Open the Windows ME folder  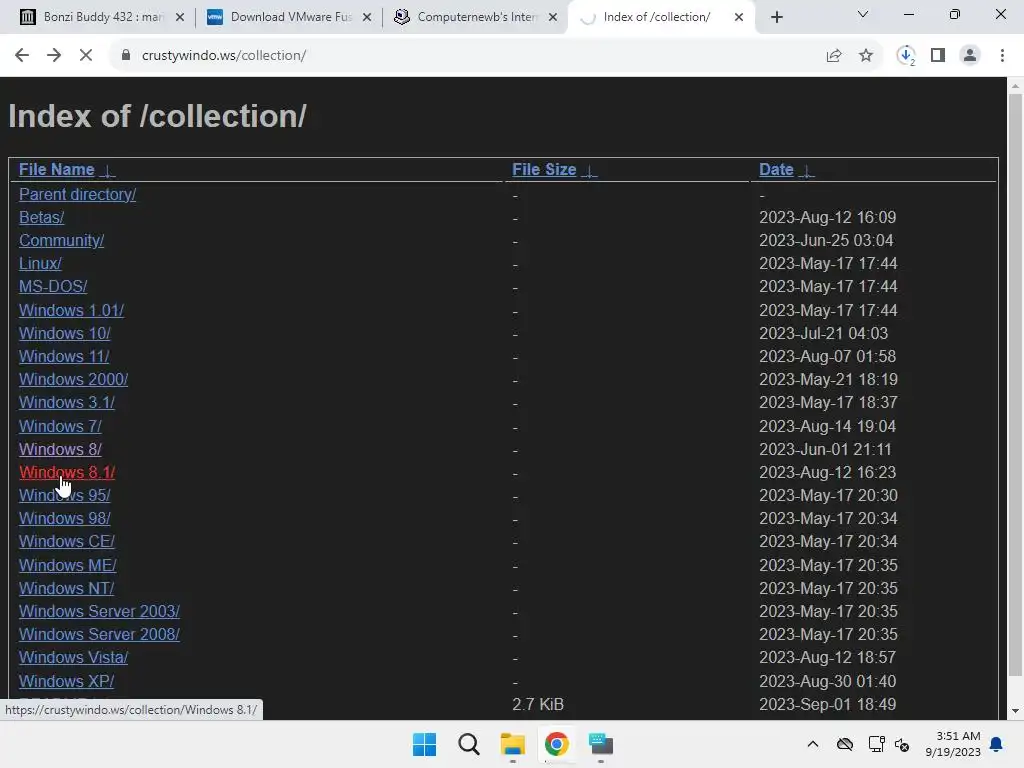coord(67,566)
